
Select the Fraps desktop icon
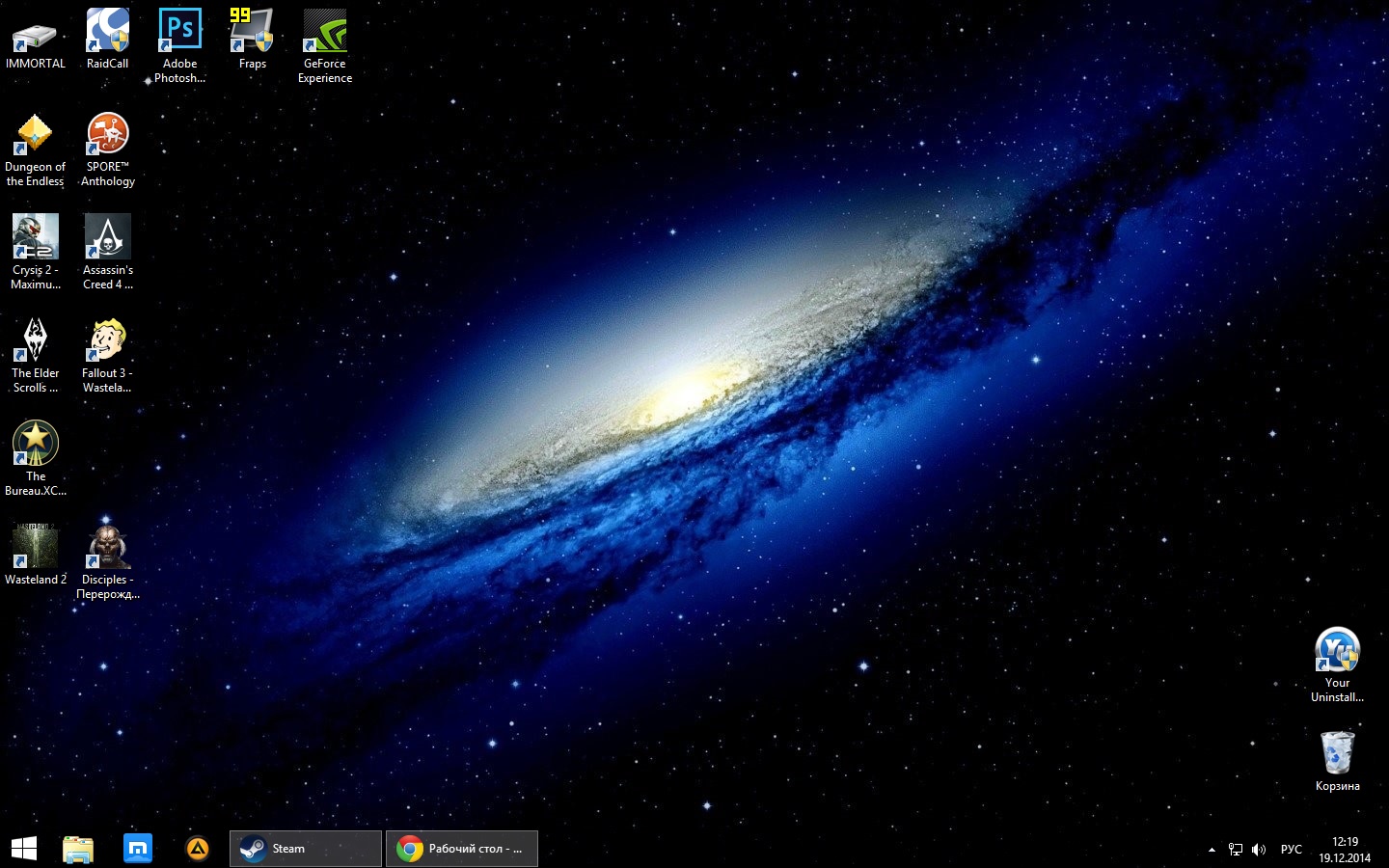[x=252, y=32]
